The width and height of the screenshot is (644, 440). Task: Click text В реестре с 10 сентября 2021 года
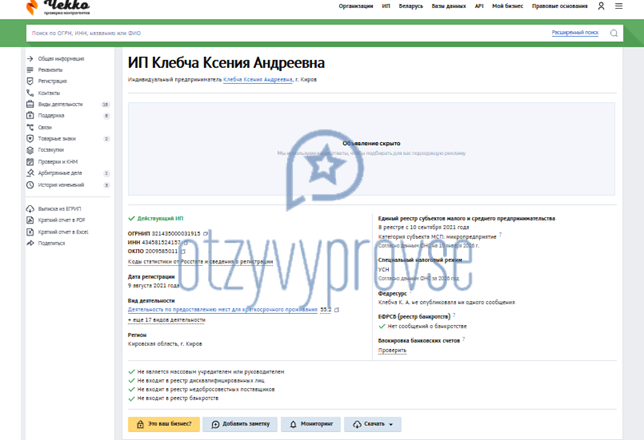pyautogui.click(x=423, y=227)
